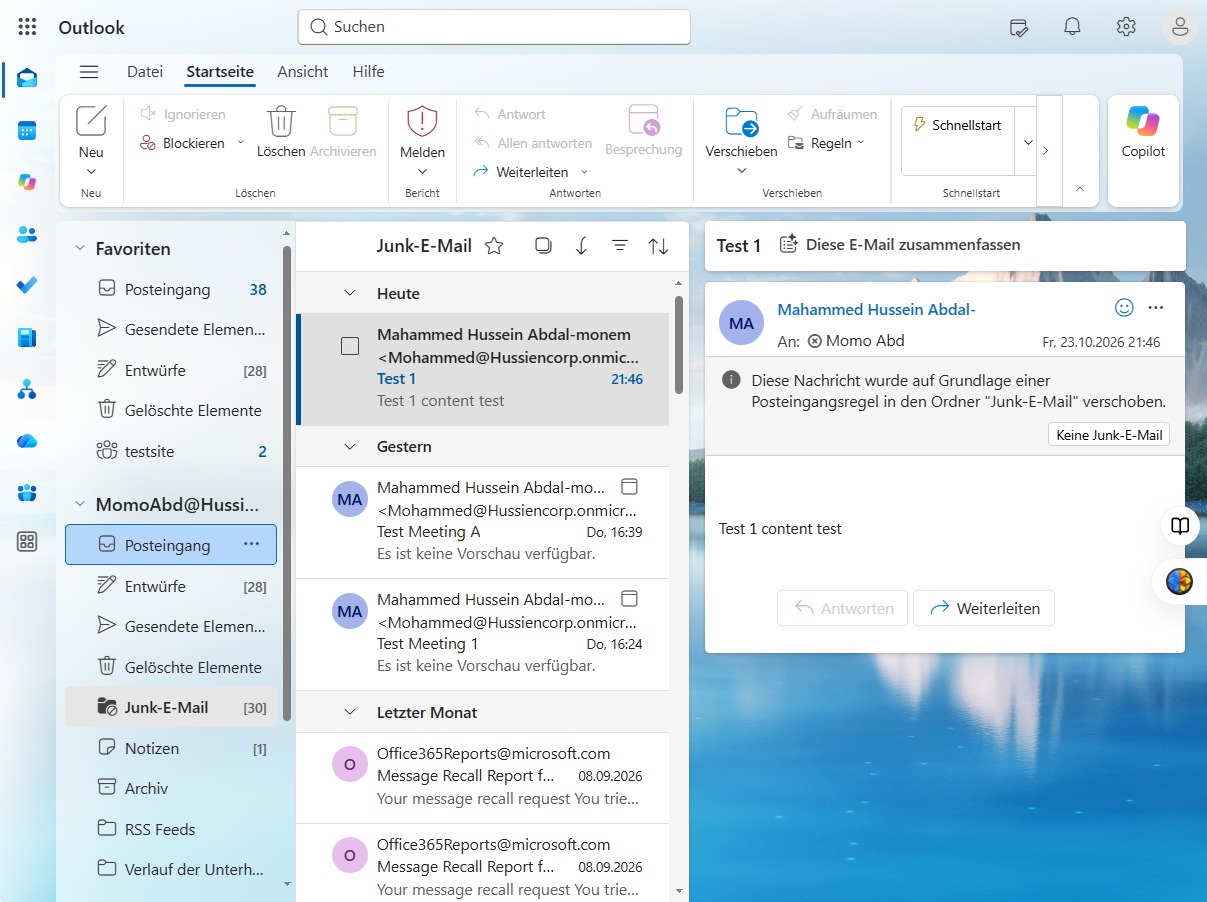This screenshot has height=902, width=1207.
Task: Toggle select all messages icon
Action: (x=543, y=246)
